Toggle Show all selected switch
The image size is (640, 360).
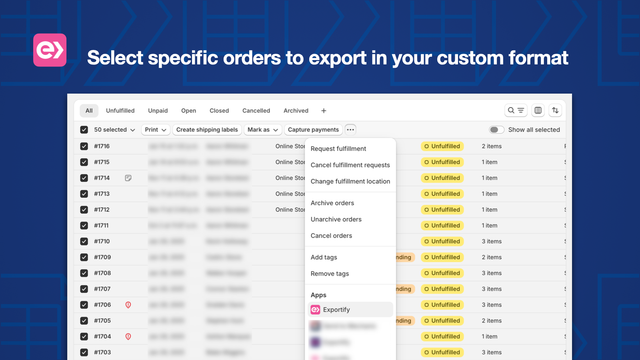click(496, 130)
